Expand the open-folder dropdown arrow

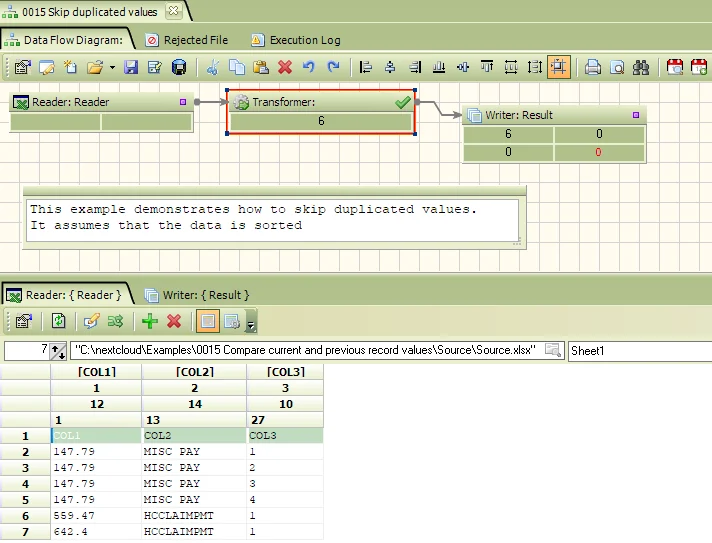(x=112, y=68)
